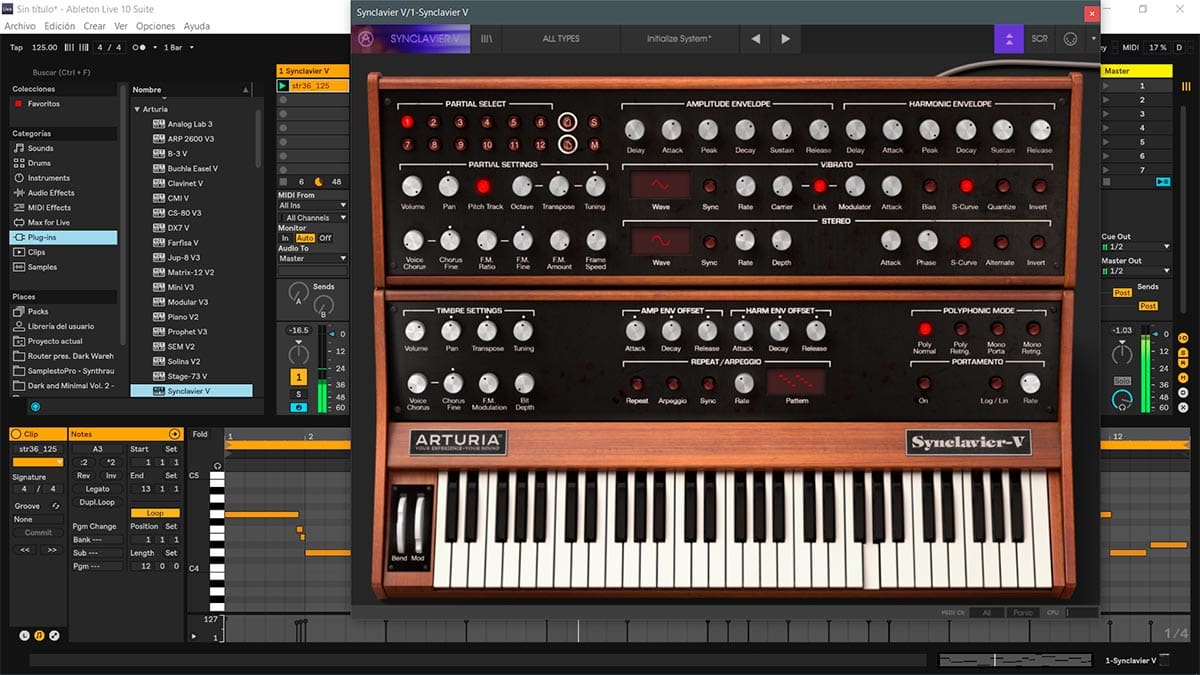
Task: Collapse the Arturia folder in the browser
Action: [137, 109]
